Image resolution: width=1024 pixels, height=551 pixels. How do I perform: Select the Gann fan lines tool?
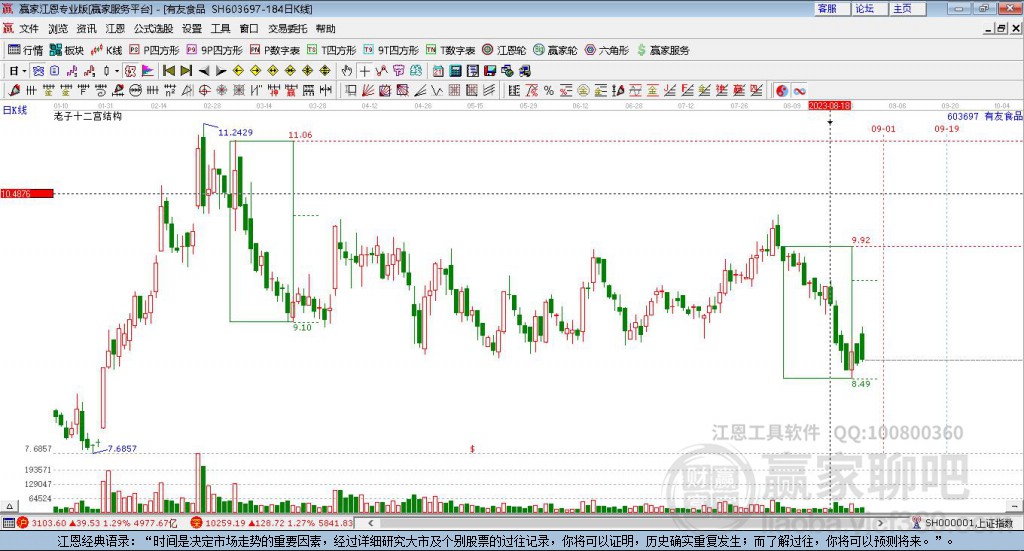(x=367, y=90)
